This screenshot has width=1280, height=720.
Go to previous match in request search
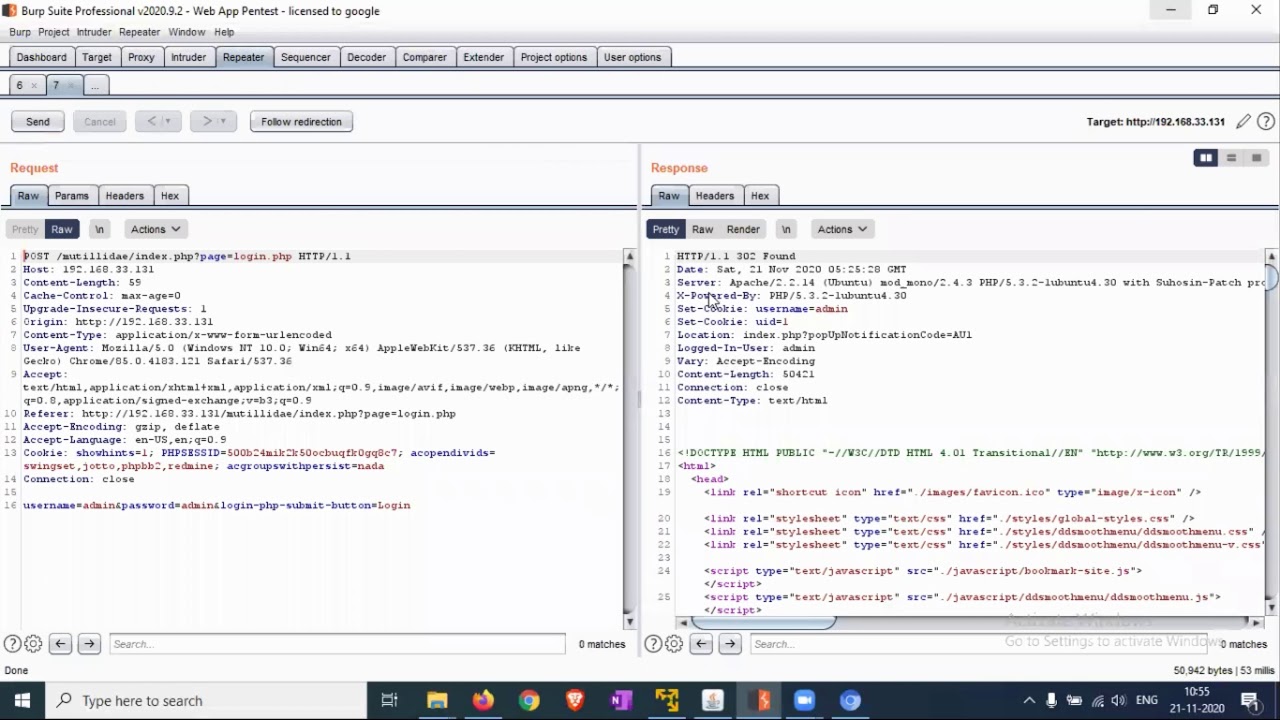(x=60, y=644)
